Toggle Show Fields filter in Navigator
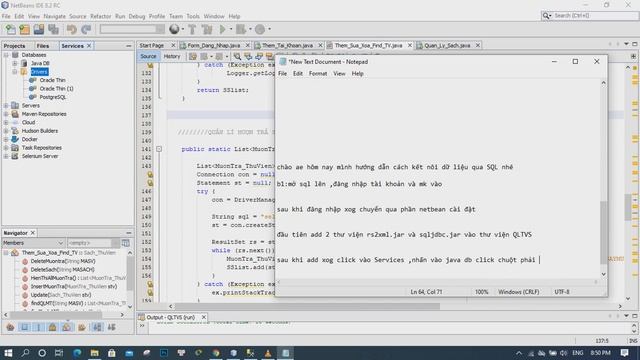 coord(24,327)
